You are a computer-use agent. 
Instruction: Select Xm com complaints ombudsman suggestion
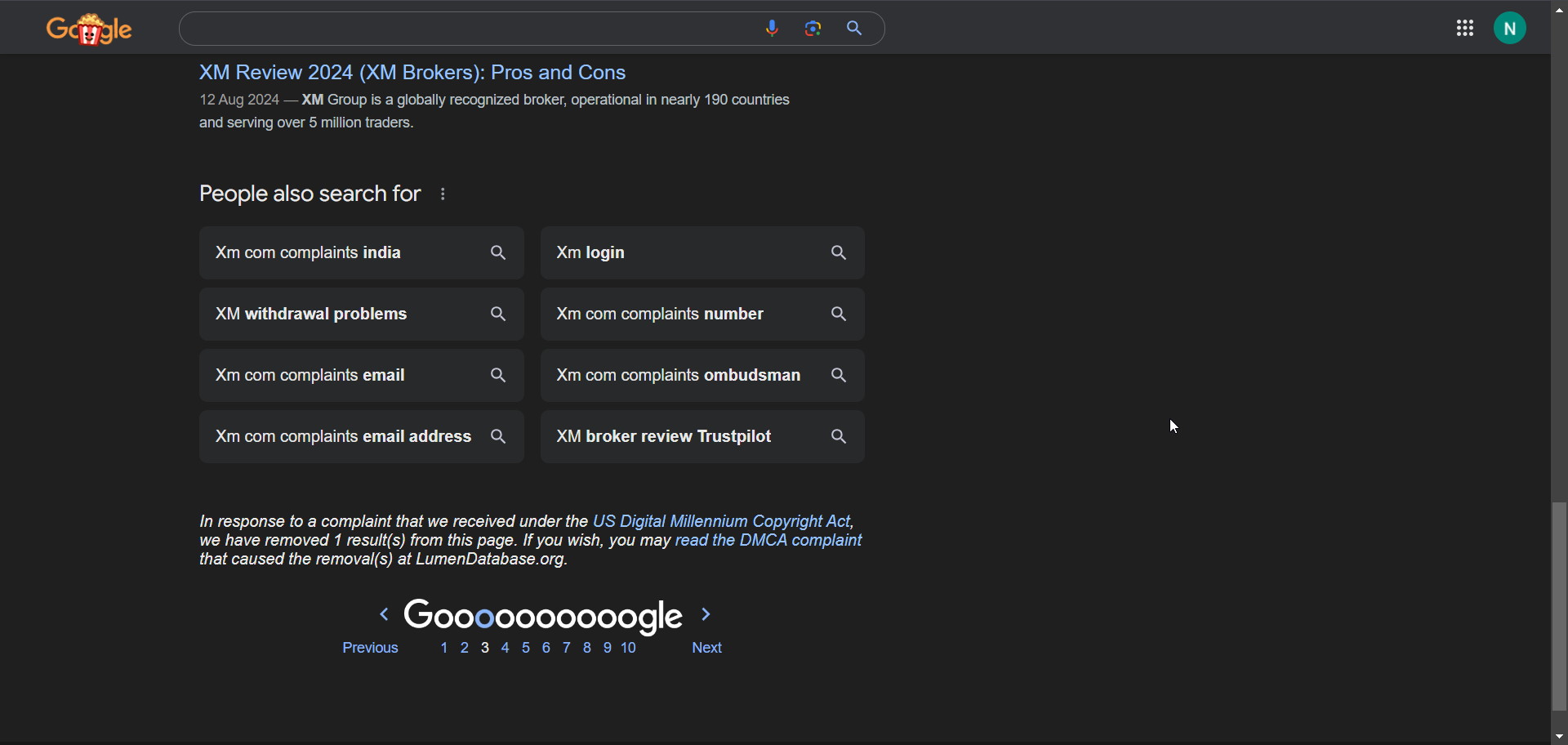click(678, 376)
